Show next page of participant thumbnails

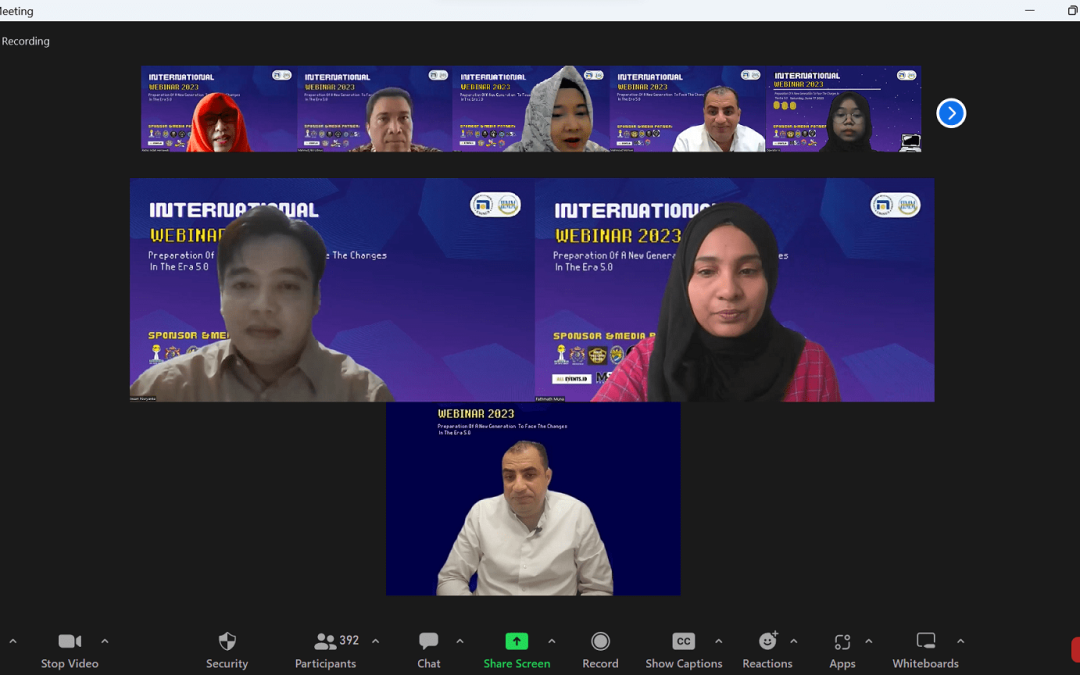coord(951,113)
